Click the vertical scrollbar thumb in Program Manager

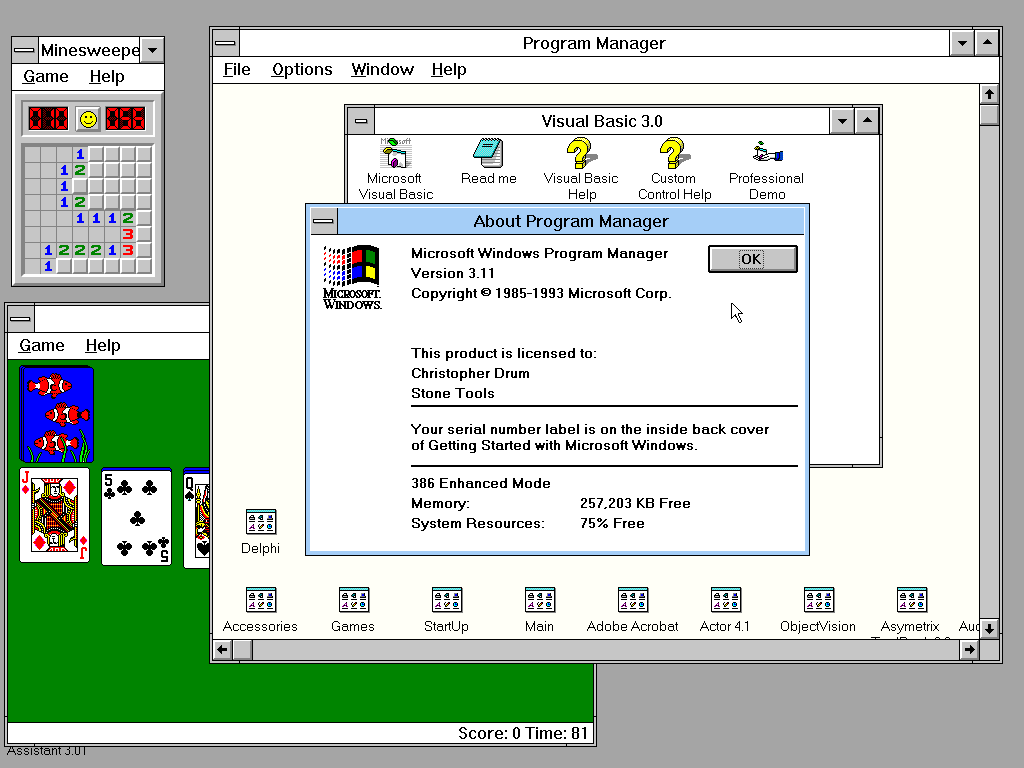[x=989, y=115]
